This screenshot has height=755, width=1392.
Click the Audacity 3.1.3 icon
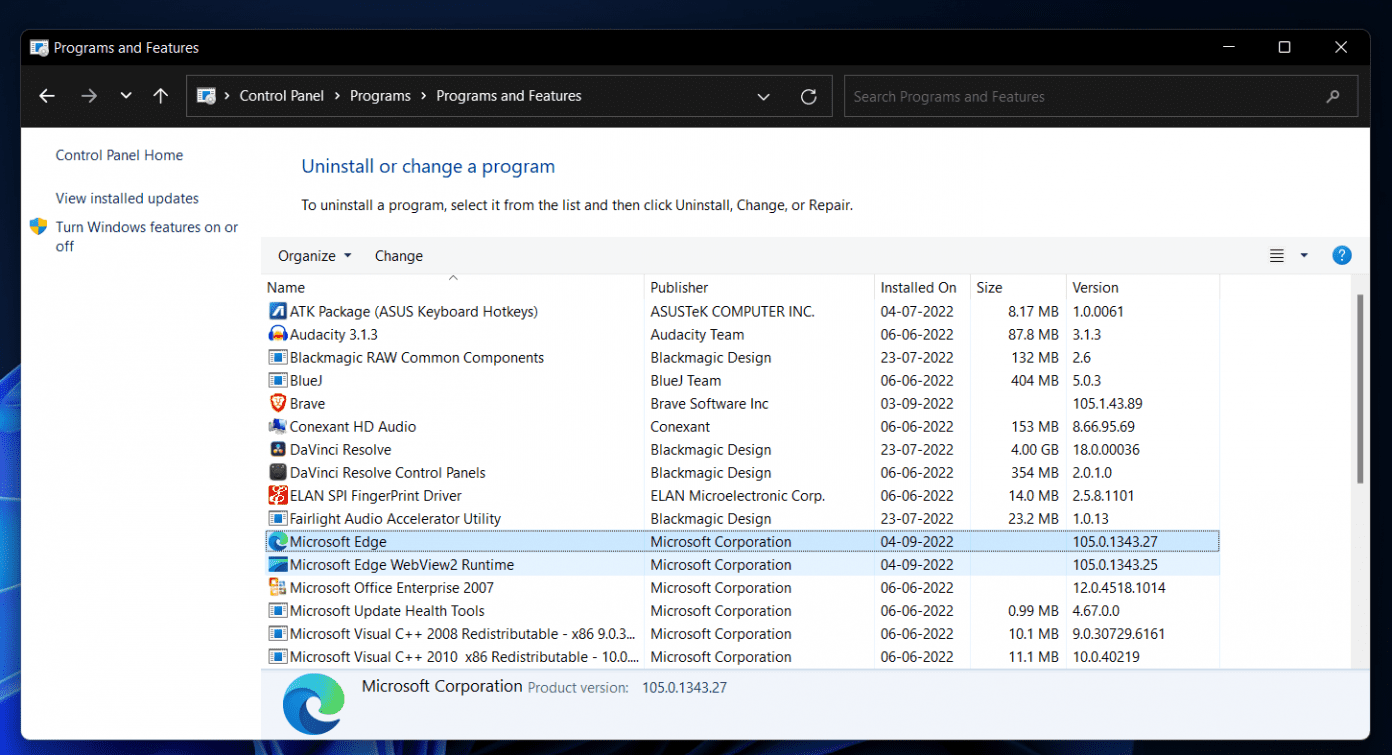coord(277,334)
